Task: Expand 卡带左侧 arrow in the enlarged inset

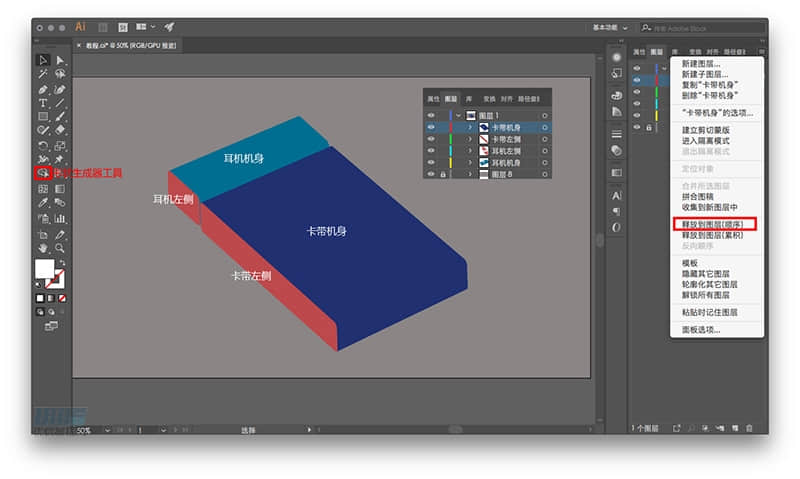Action: (470, 139)
